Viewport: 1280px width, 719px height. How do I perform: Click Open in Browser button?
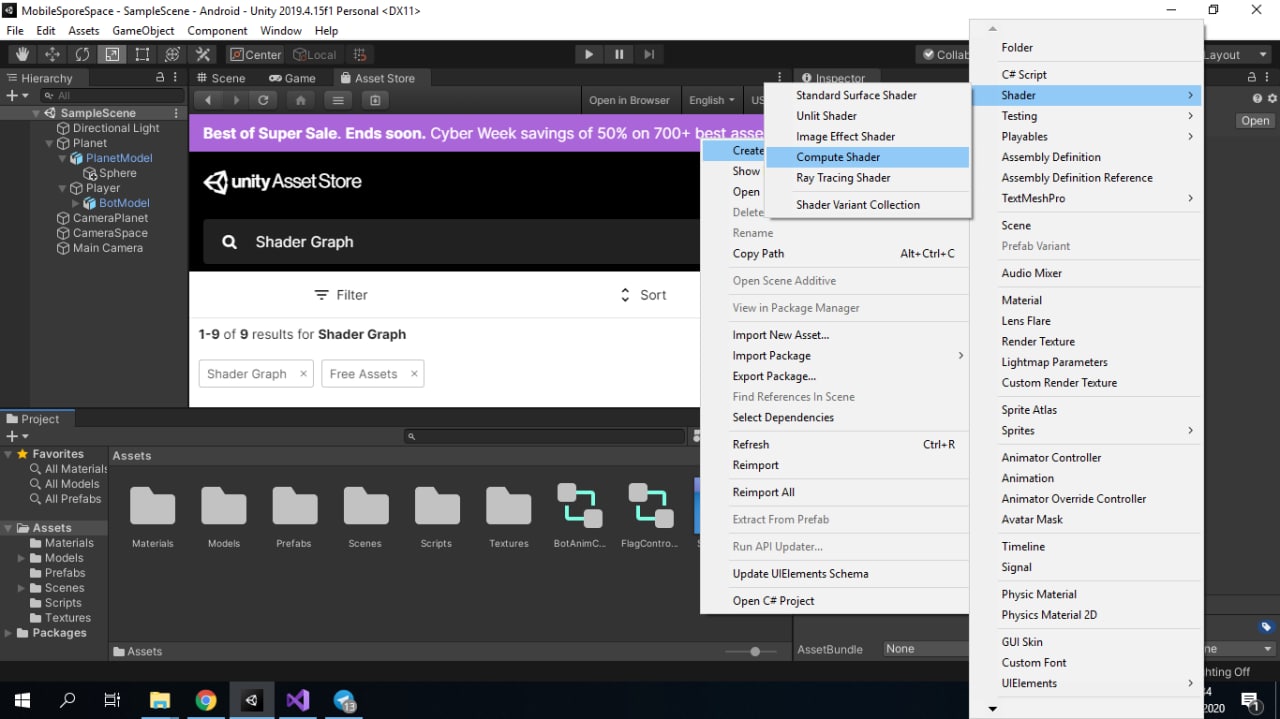coord(629,100)
